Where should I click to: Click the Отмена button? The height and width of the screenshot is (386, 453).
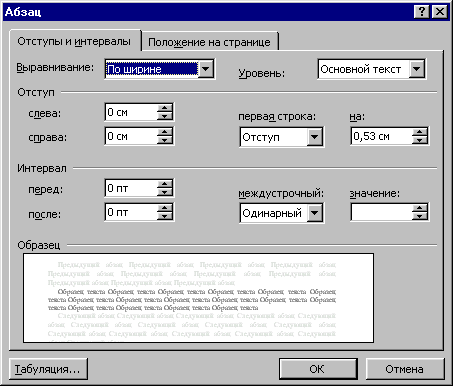(x=405, y=369)
